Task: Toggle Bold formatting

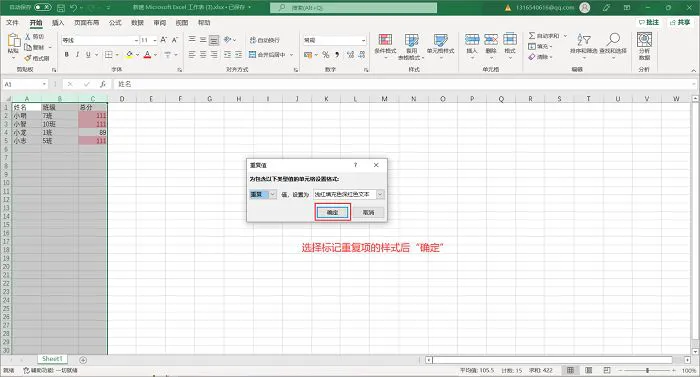Action: (67, 54)
